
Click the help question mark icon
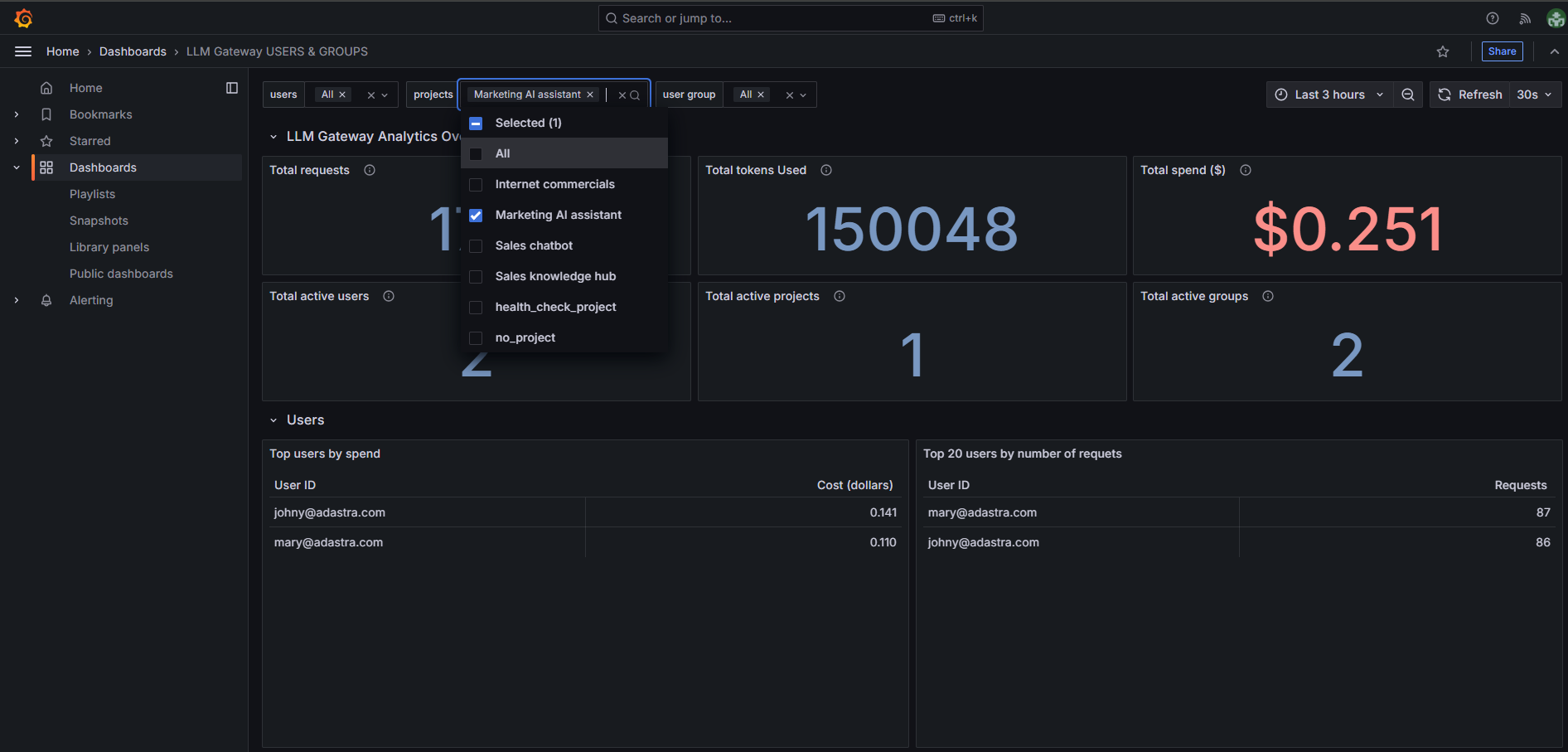click(x=1492, y=17)
